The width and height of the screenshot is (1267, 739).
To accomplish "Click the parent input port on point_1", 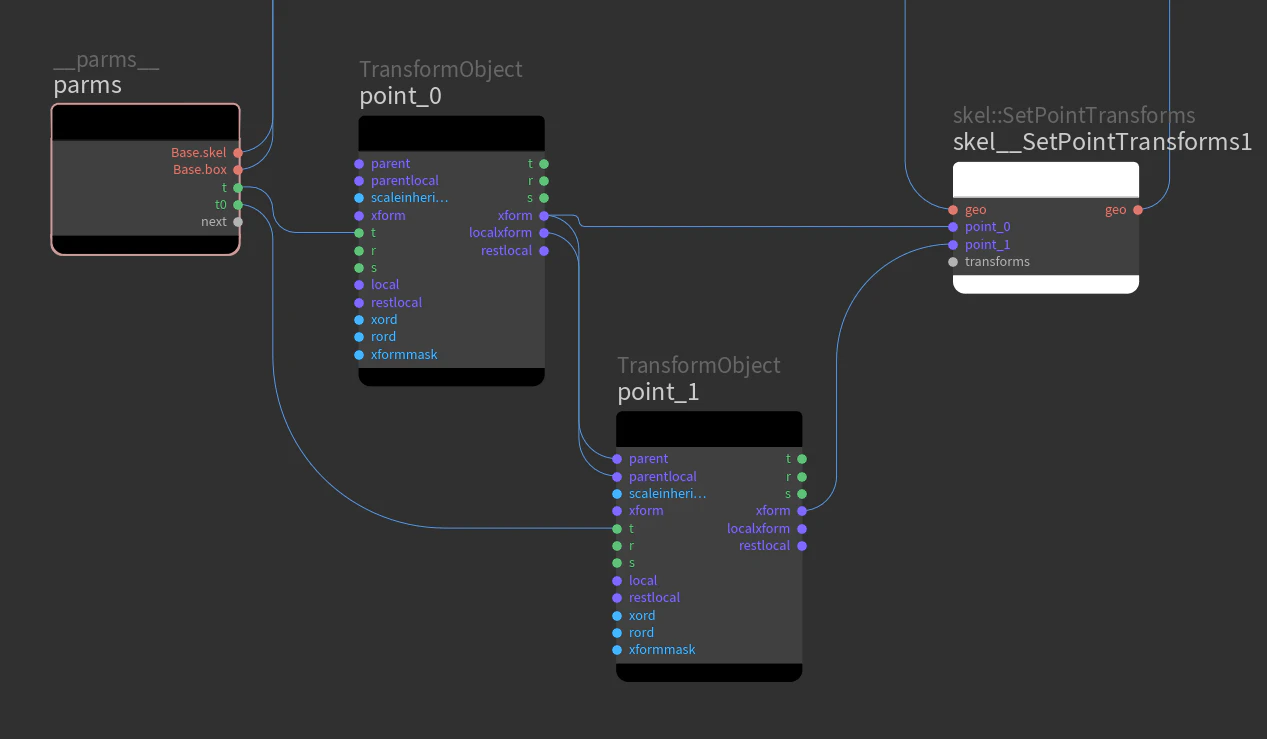I will [x=617, y=459].
